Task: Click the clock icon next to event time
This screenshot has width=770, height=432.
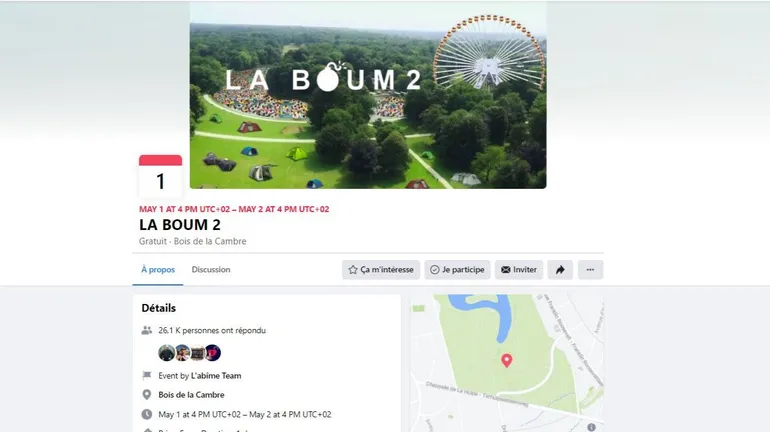Action: (x=146, y=414)
